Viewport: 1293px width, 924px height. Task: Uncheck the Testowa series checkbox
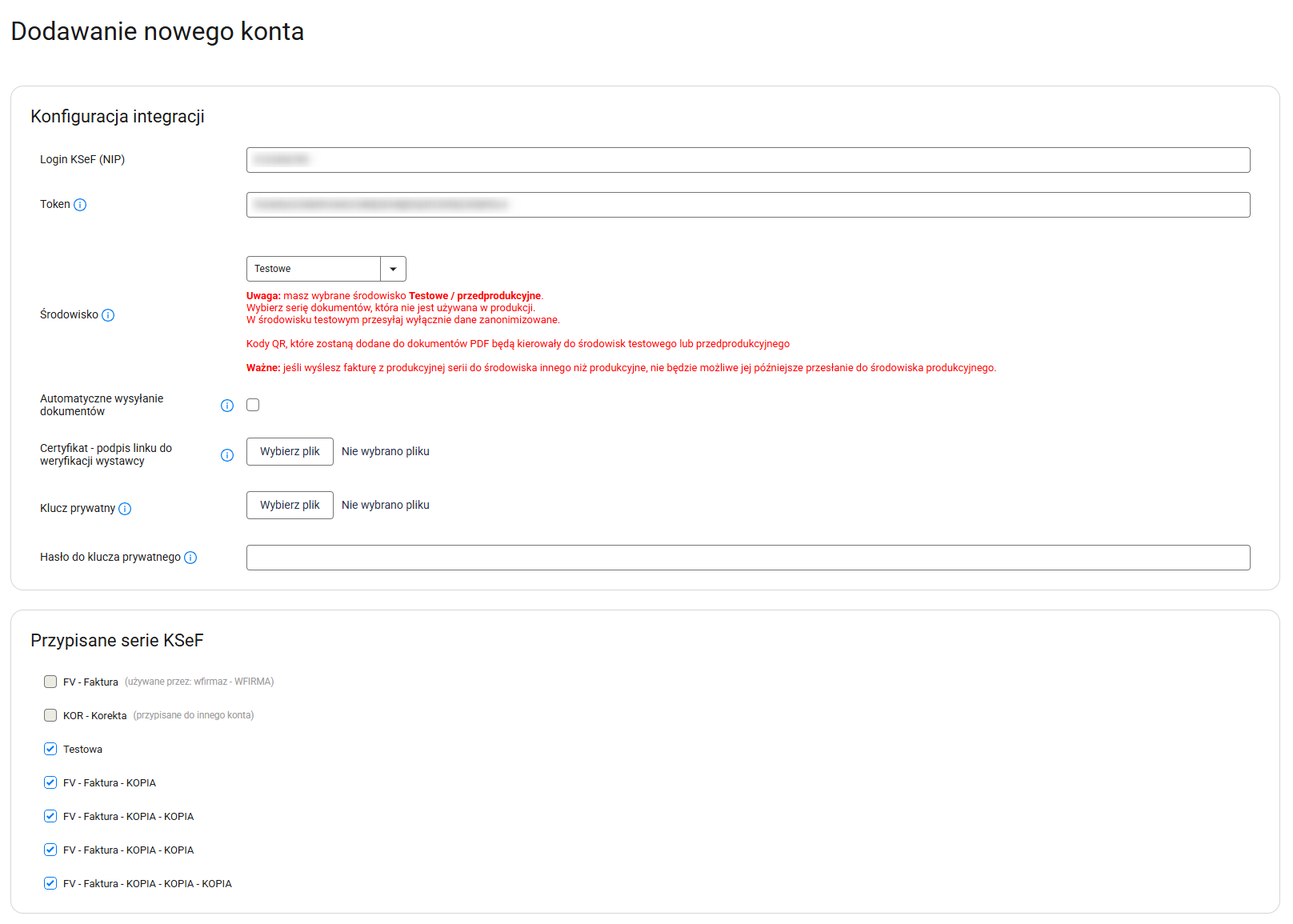pyautogui.click(x=50, y=749)
